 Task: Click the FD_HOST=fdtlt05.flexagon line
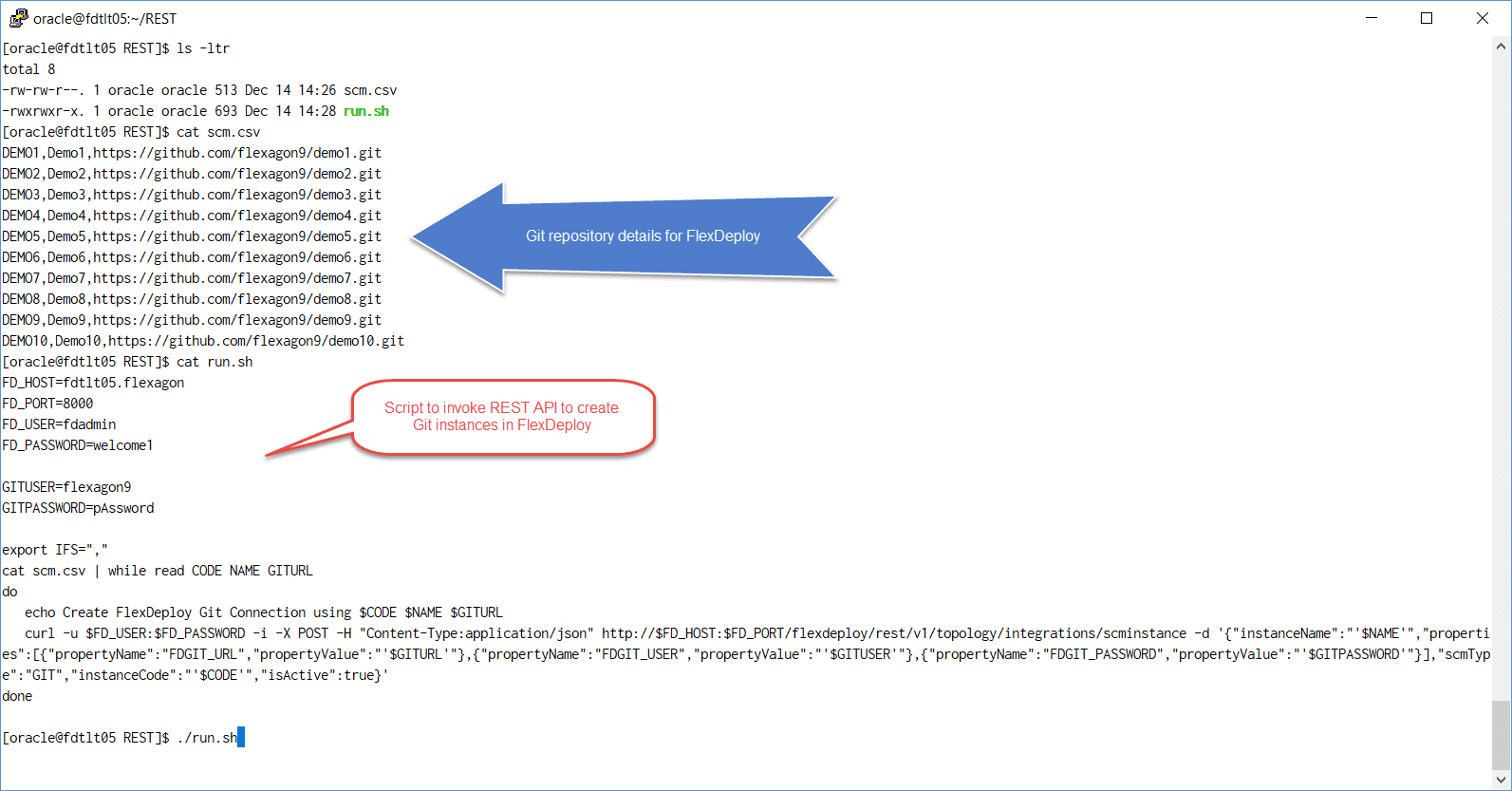(93, 383)
